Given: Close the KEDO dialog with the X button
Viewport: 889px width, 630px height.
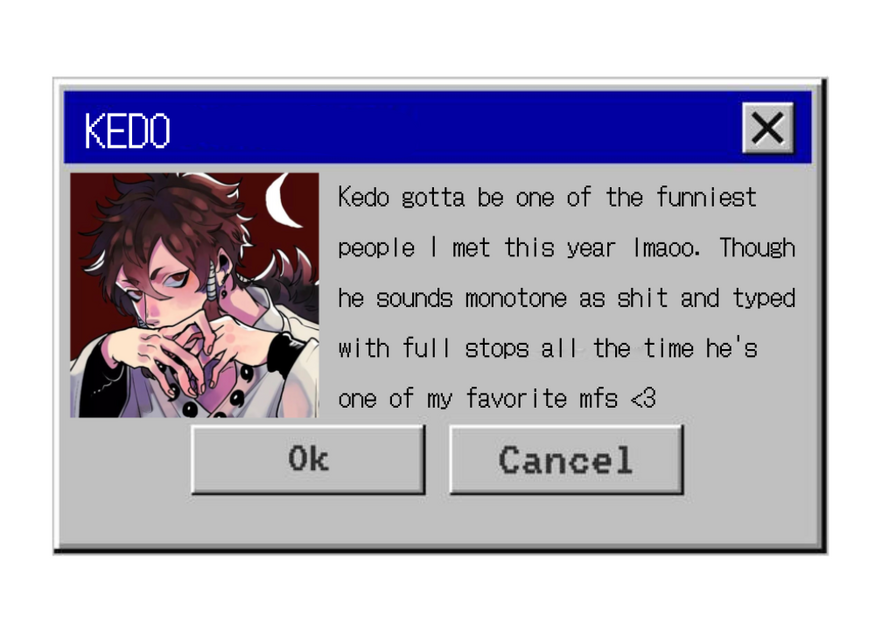Looking at the screenshot, I should (768, 128).
